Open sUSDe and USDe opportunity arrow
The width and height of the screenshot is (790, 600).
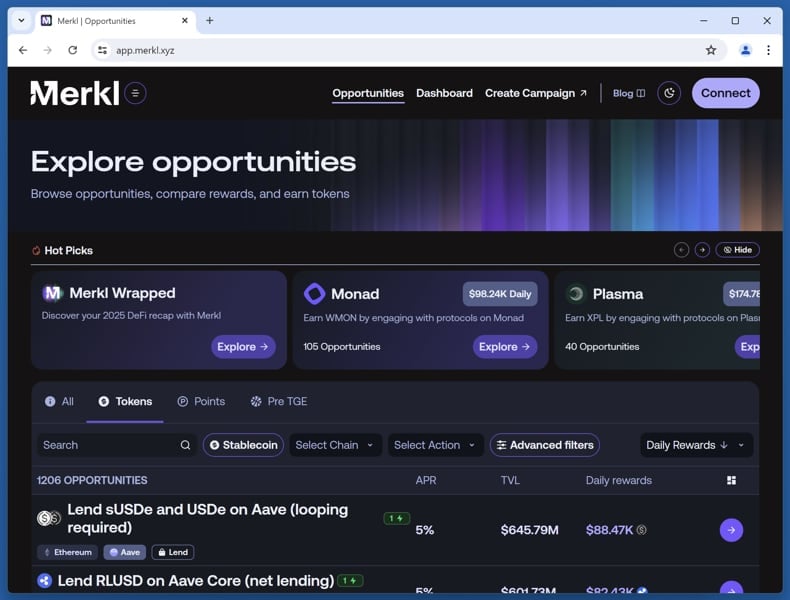click(731, 530)
